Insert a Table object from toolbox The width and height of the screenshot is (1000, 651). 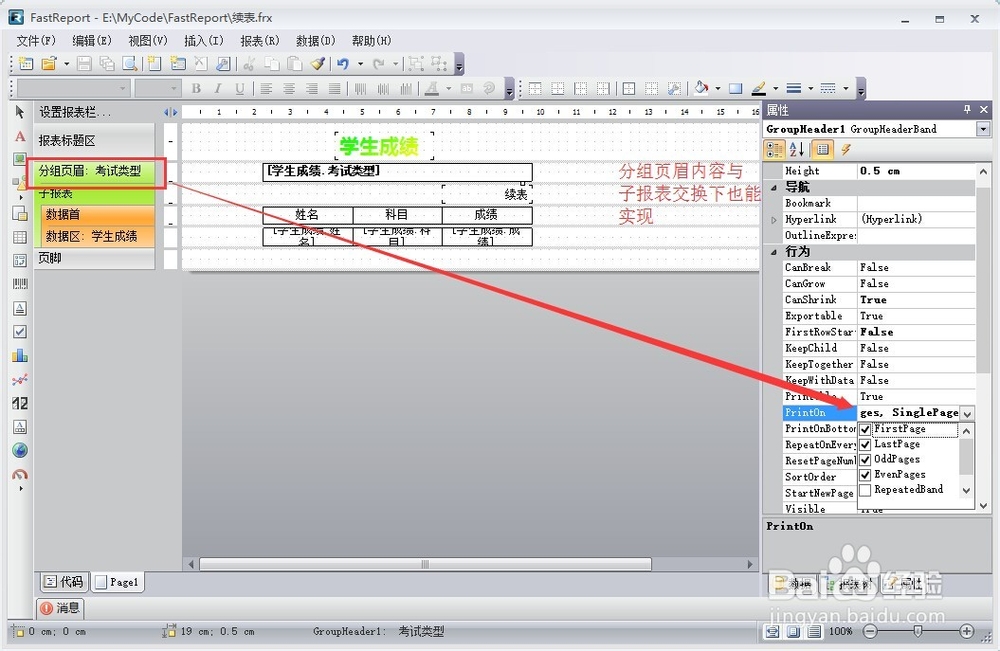[x=20, y=237]
